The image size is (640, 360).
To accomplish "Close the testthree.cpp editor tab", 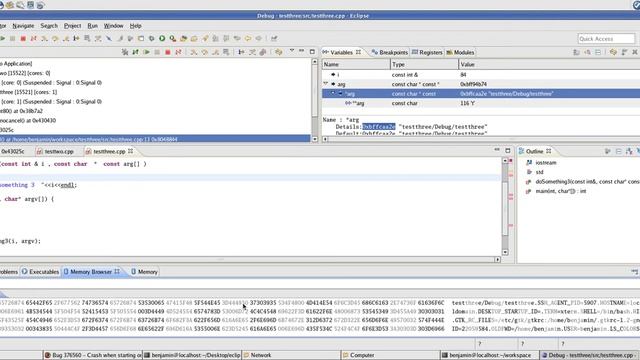I will tap(131, 151).
